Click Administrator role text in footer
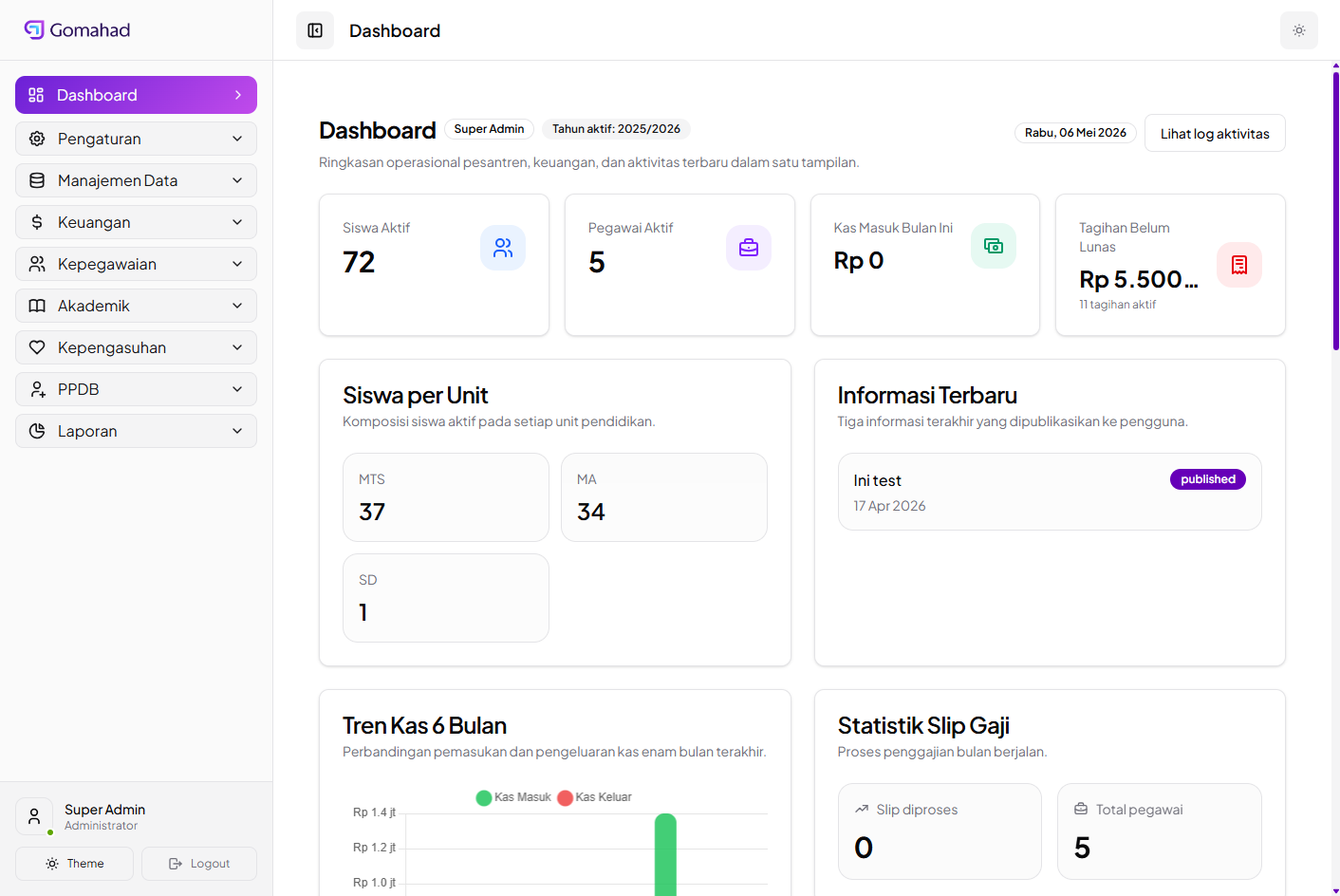 tap(102, 826)
